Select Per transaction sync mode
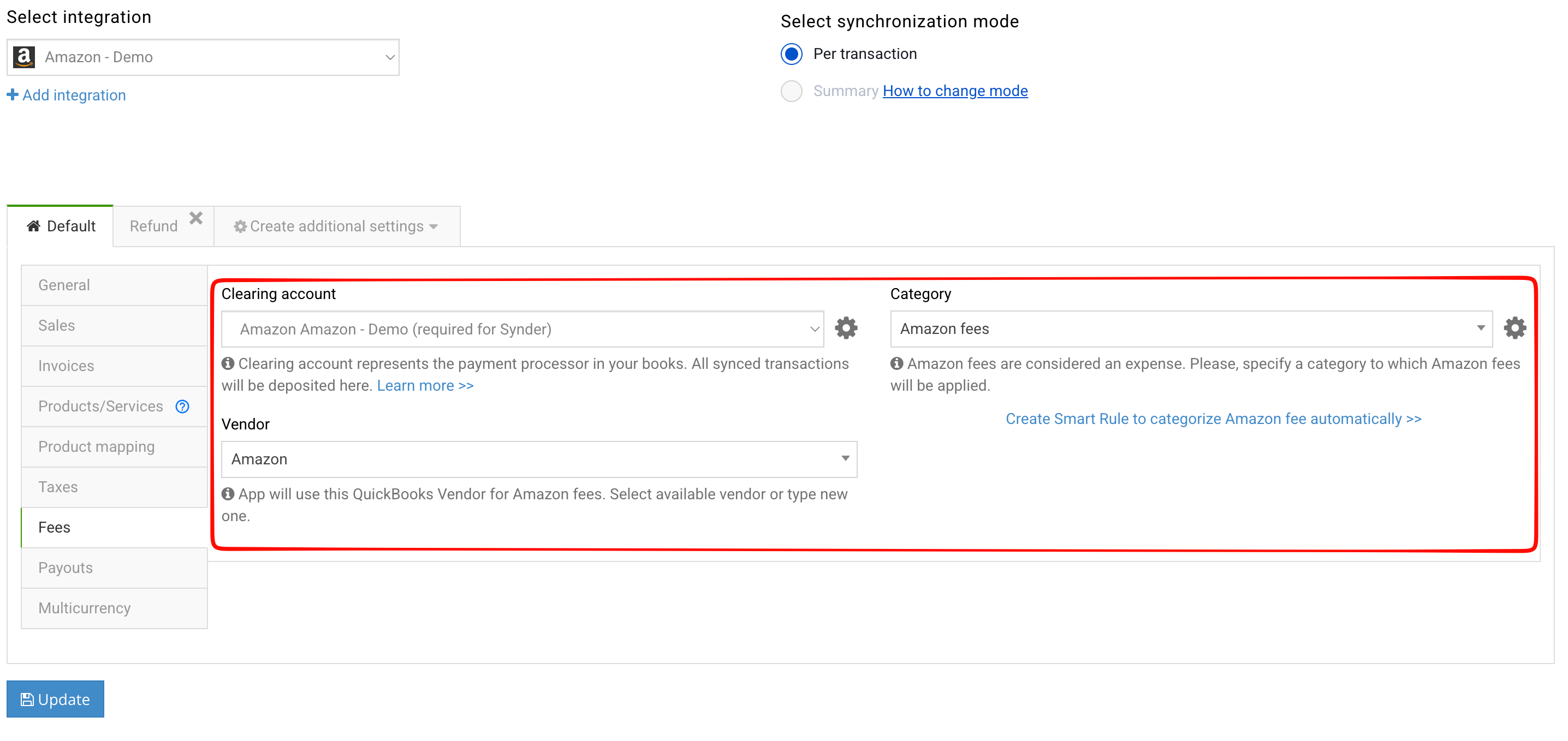1568x741 pixels. [791, 54]
